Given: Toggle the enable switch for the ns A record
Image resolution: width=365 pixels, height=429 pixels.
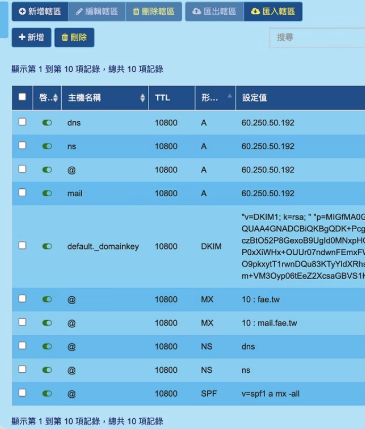Looking at the screenshot, I should [47, 146].
